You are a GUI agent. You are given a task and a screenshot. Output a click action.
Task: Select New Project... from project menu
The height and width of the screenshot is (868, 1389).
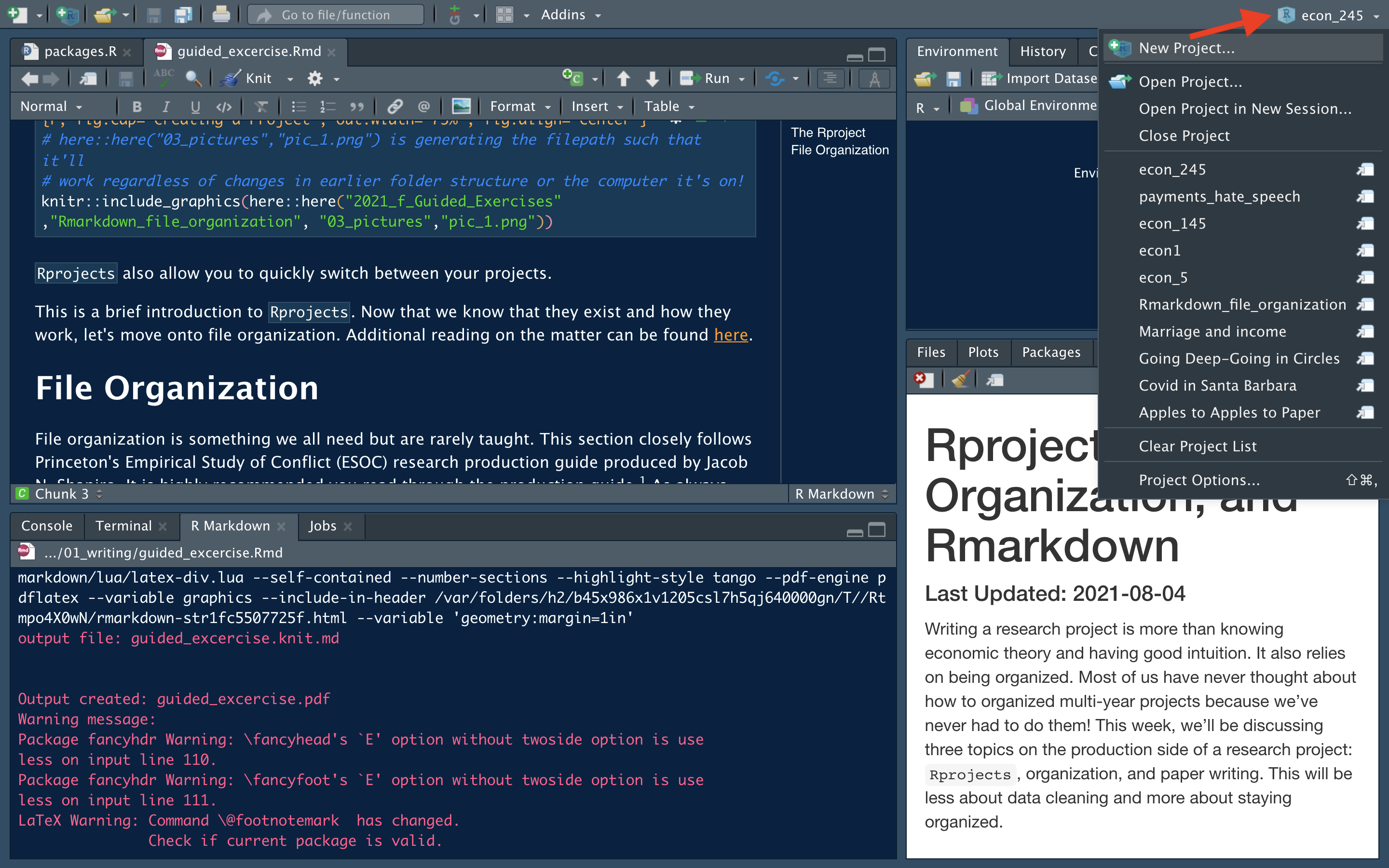[x=1243, y=48]
